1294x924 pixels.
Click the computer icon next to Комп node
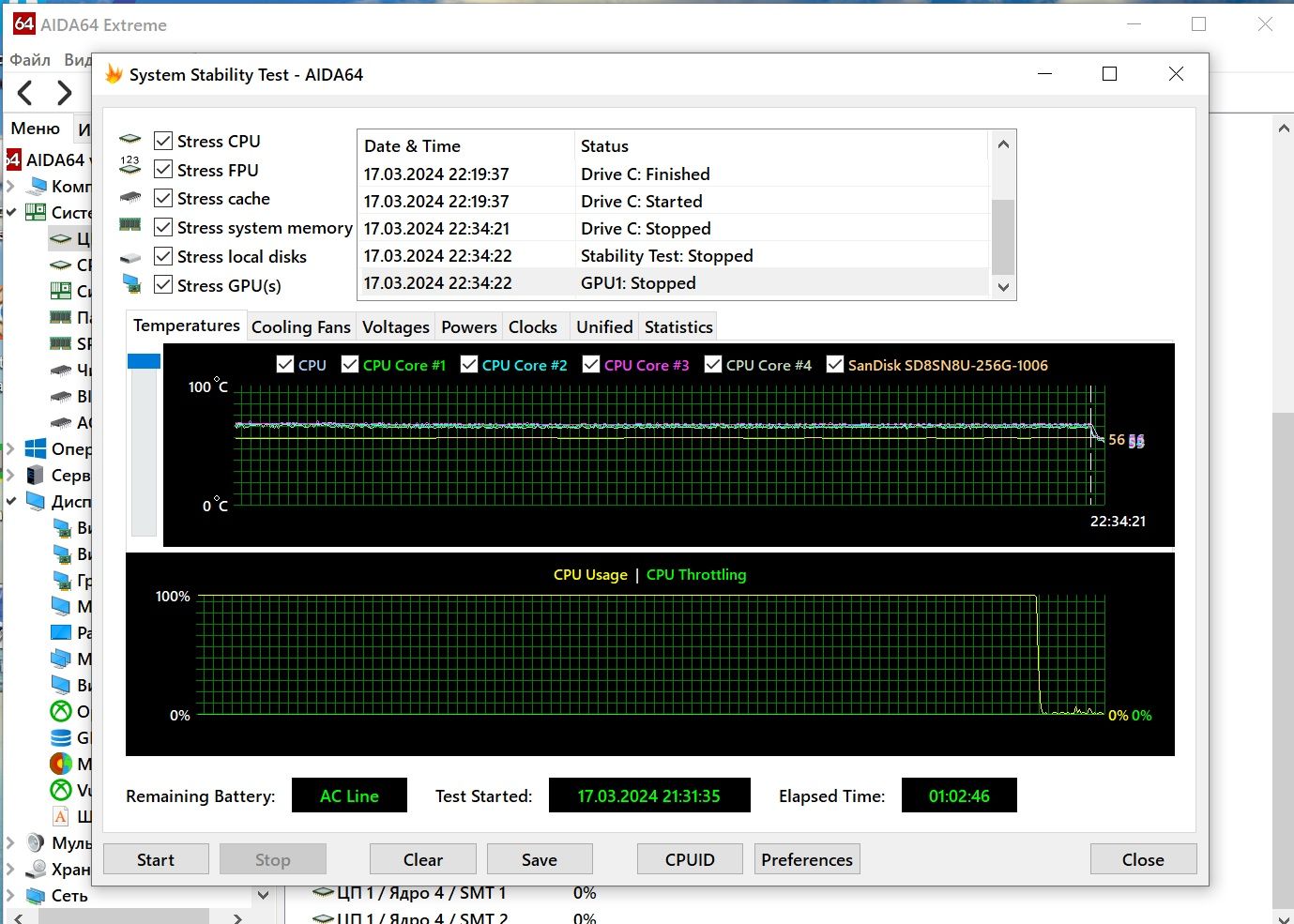38,186
